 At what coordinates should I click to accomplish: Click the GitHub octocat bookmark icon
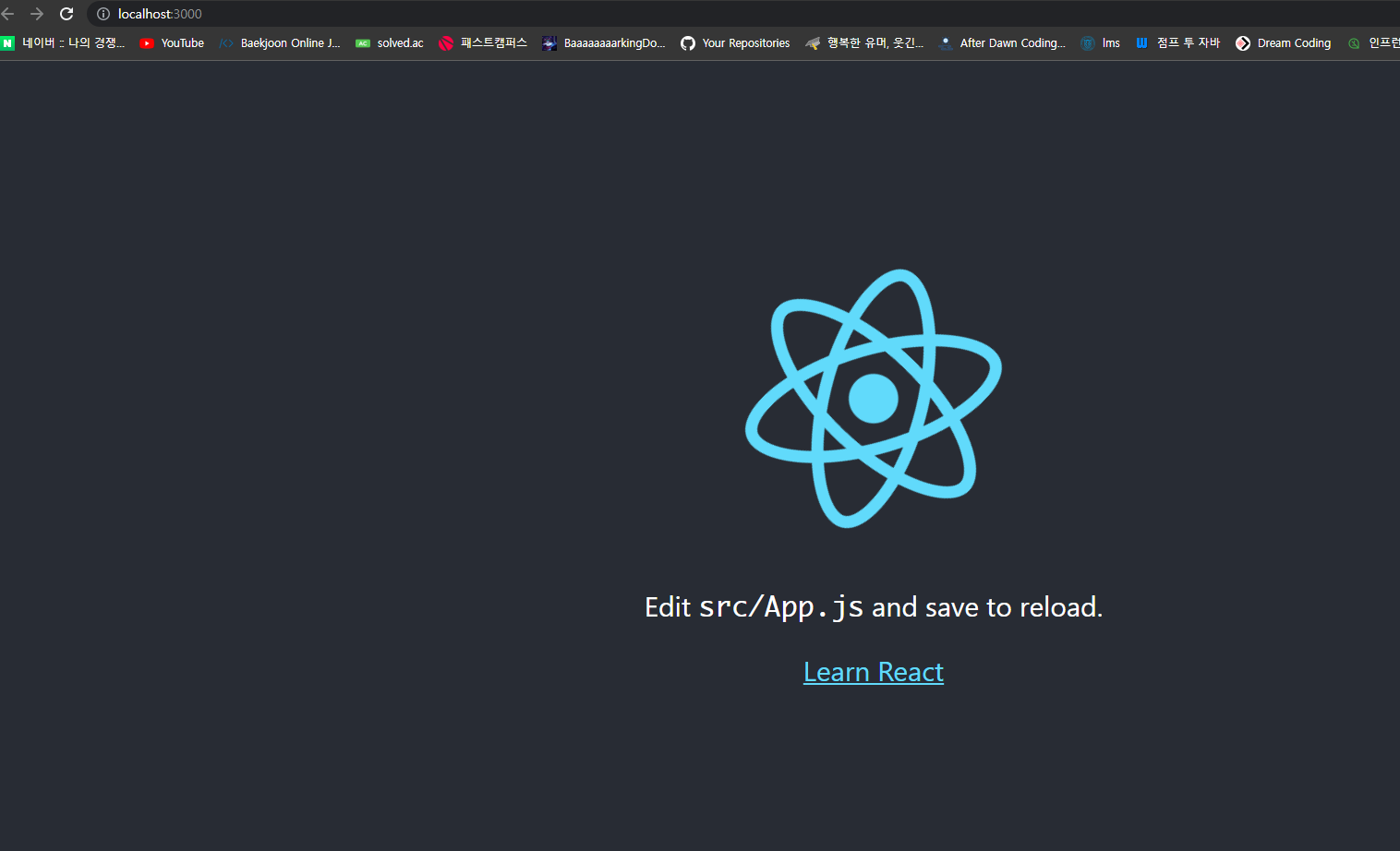pyautogui.click(x=688, y=43)
